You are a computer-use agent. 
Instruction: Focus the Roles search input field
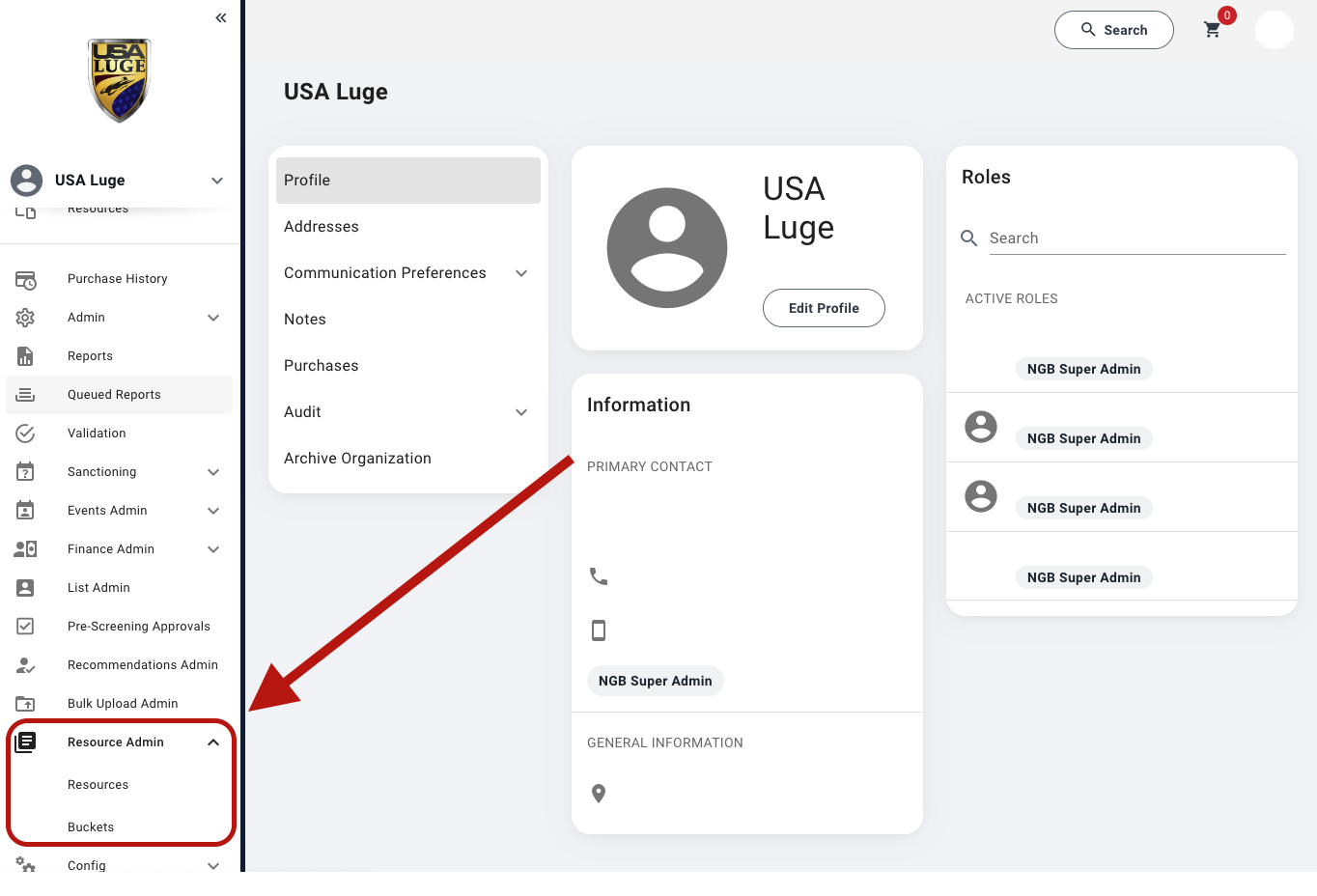(1137, 238)
